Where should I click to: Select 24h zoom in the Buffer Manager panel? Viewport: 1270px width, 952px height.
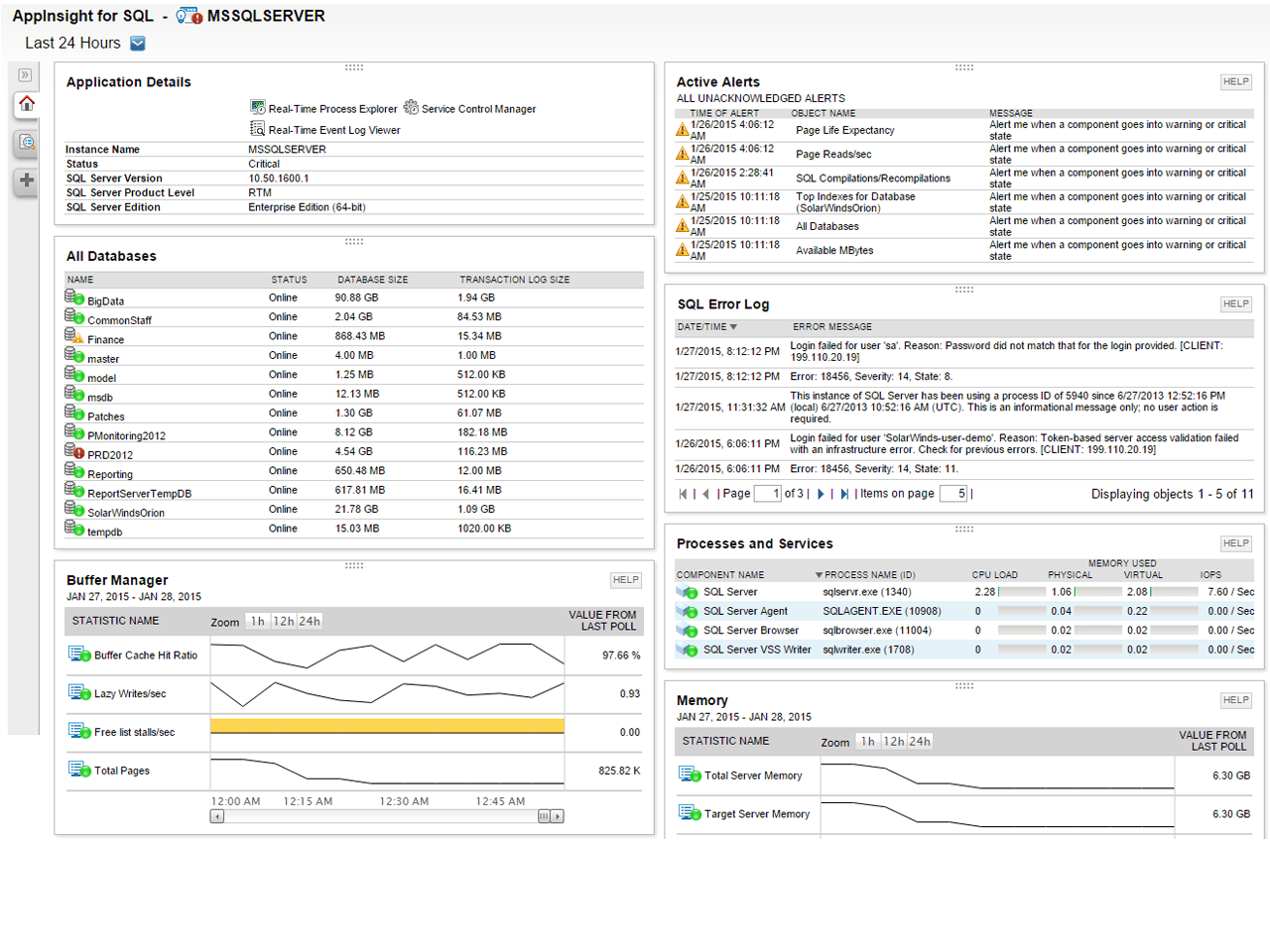pos(308,621)
